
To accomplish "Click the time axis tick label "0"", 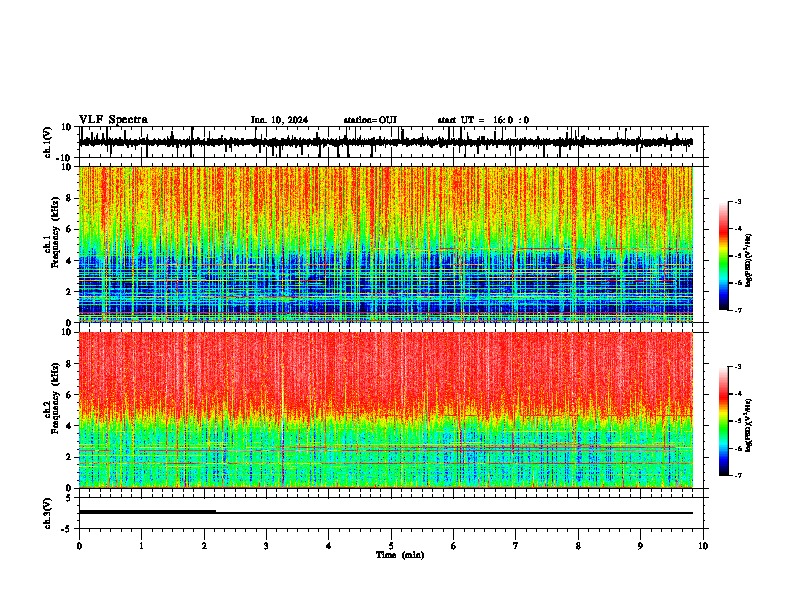I will tap(79, 546).
